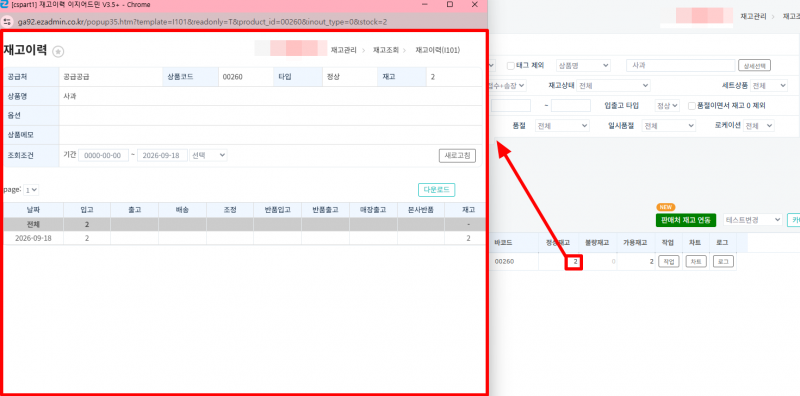The height and width of the screenshot is (396, 800).
Task: Toggle 품절이면서 재고 0 제외 checkbox
Action: point(692,106)
